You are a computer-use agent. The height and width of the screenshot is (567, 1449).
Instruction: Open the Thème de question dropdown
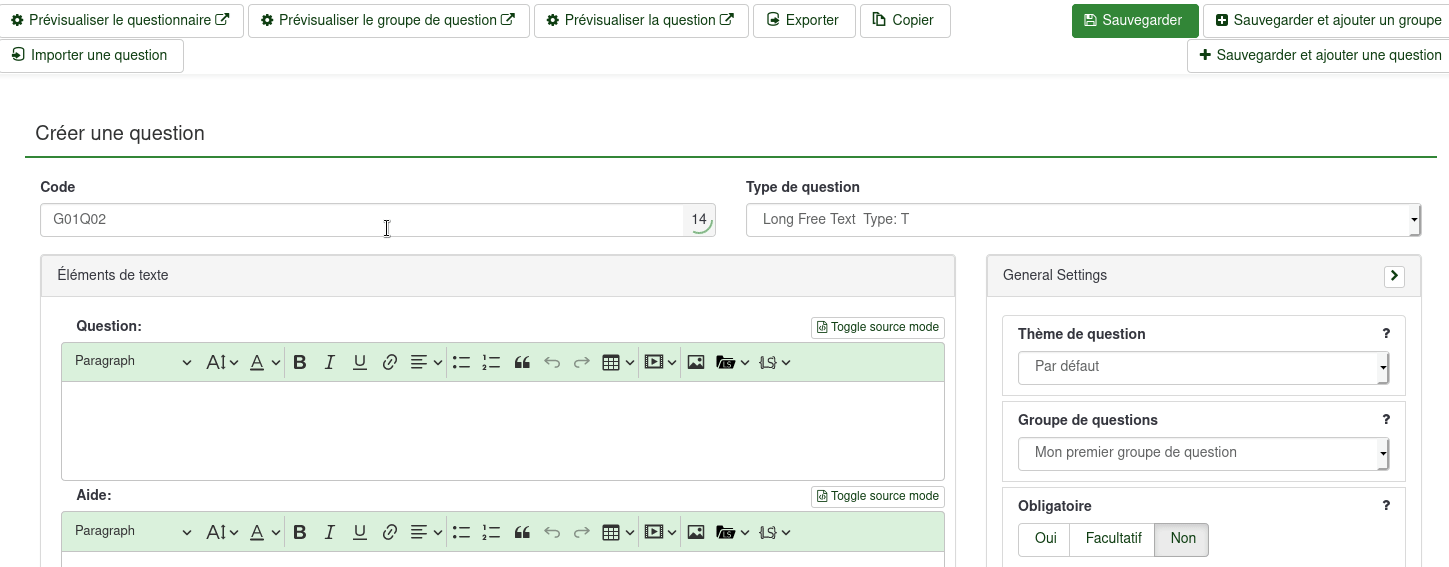1203,367
